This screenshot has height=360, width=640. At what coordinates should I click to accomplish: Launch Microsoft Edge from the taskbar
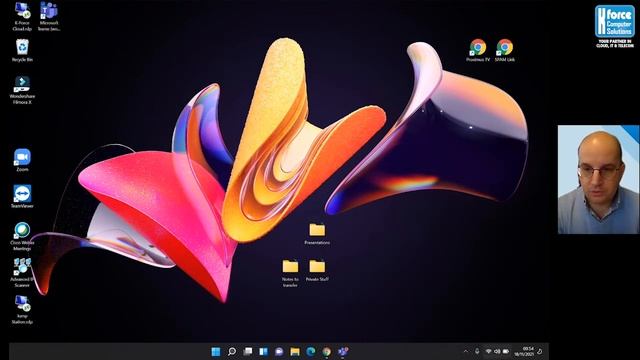[x=311, y=351]
